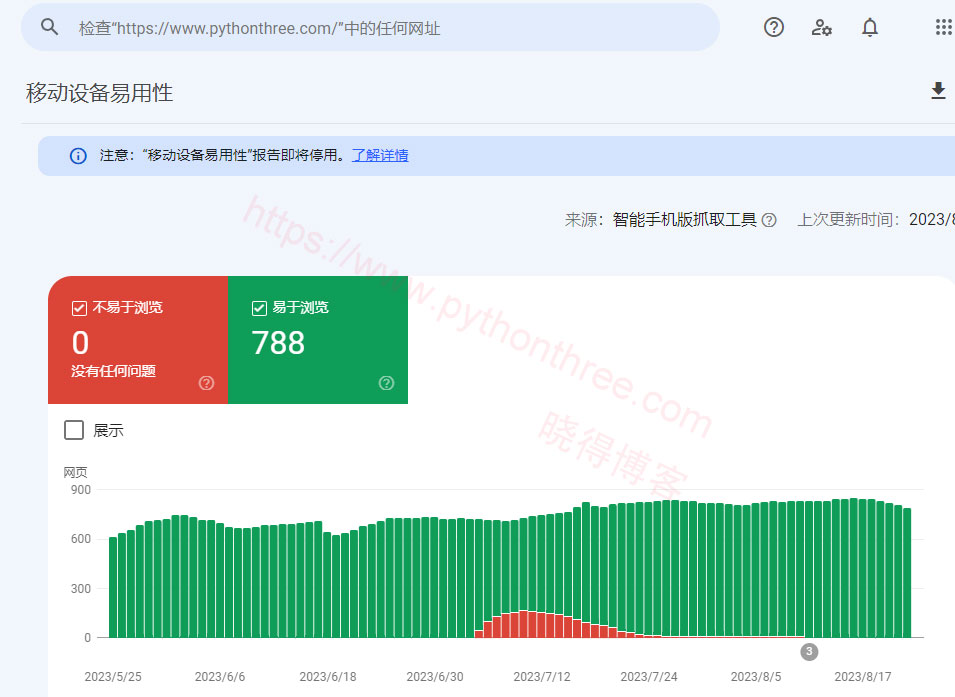The height and width of the screenshot is (697, 955).
Task: Click help icon beside 智能手机版抓取工具
Action: (x=769, y=220)
